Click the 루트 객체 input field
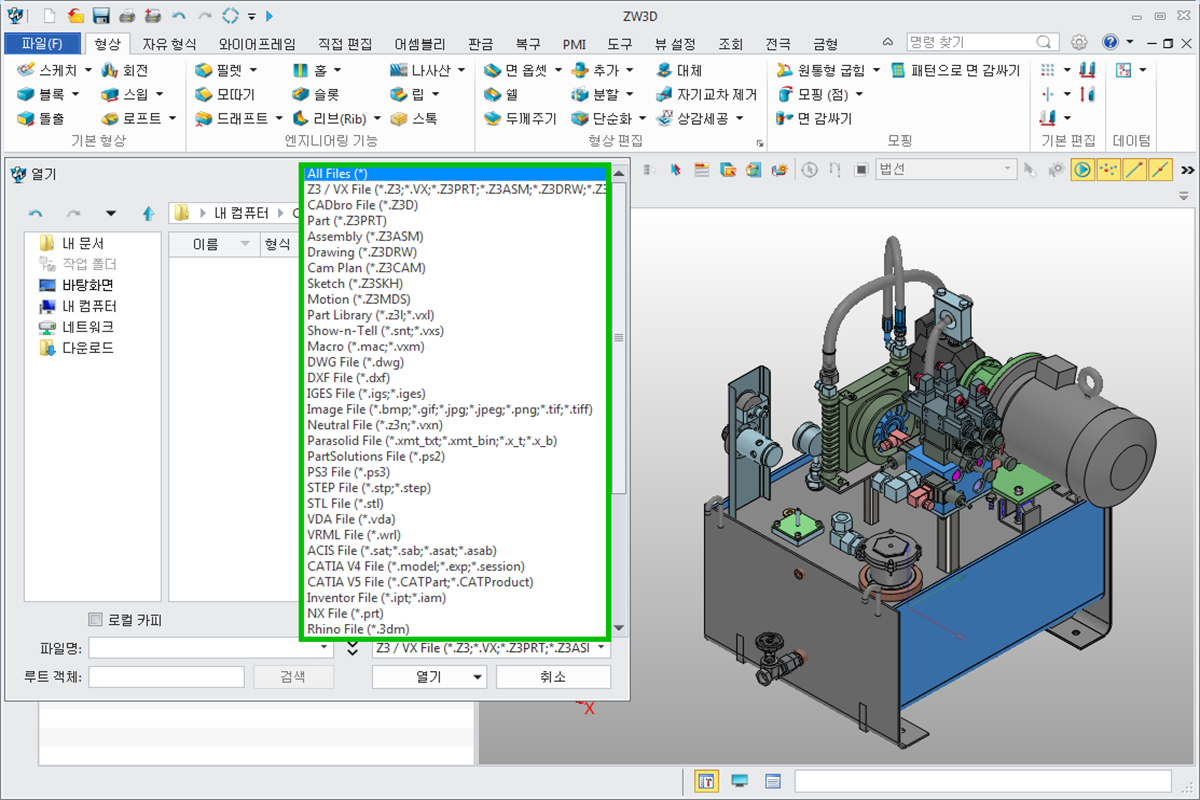Image resolution: width=1200 pixels, height=800 pixels. point(166,677)
